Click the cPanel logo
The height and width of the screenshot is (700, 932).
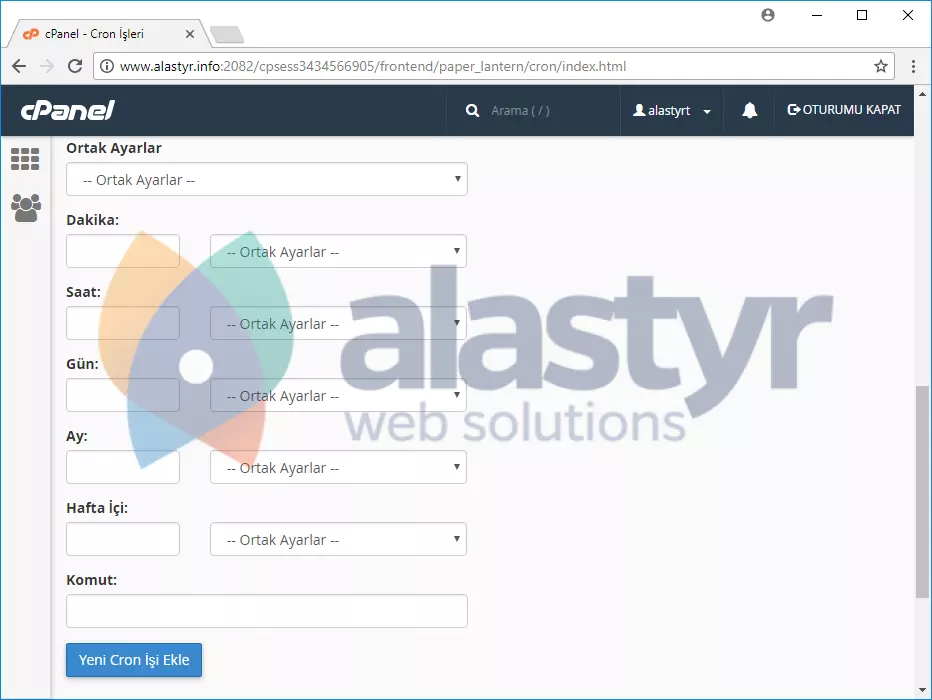[x=65, y=110]
